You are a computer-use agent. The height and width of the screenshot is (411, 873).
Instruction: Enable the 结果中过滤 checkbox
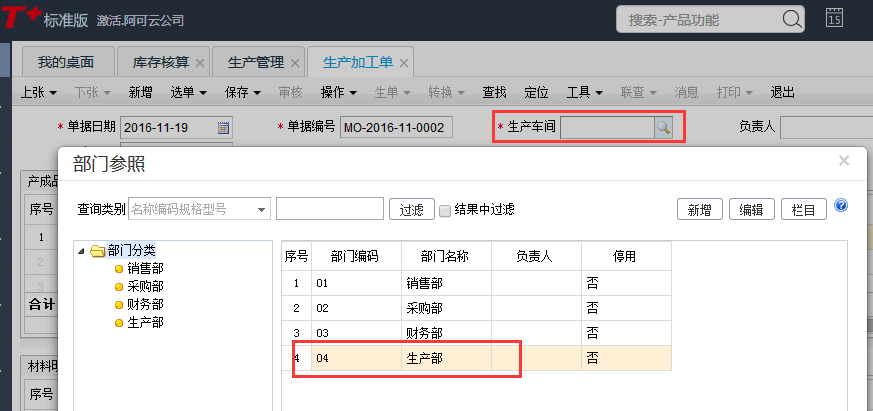point(445,209)
